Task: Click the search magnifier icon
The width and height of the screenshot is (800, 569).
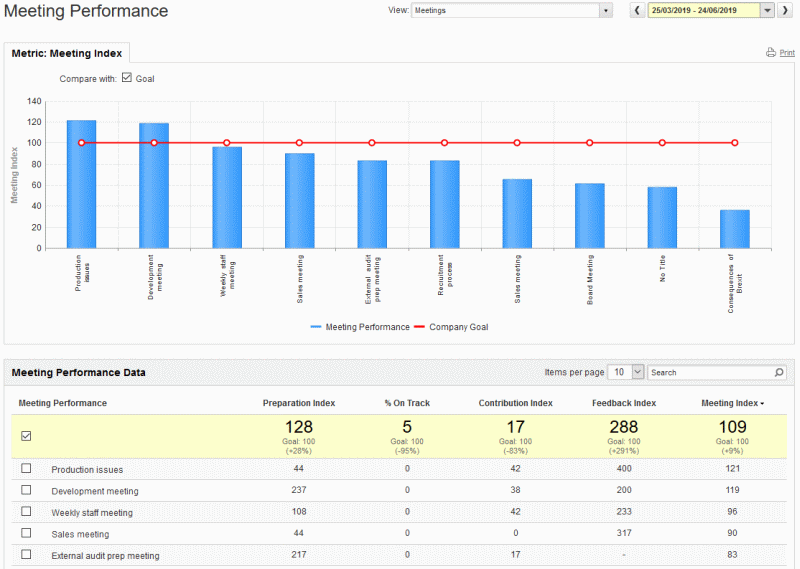Action: (x=779, y=373)
